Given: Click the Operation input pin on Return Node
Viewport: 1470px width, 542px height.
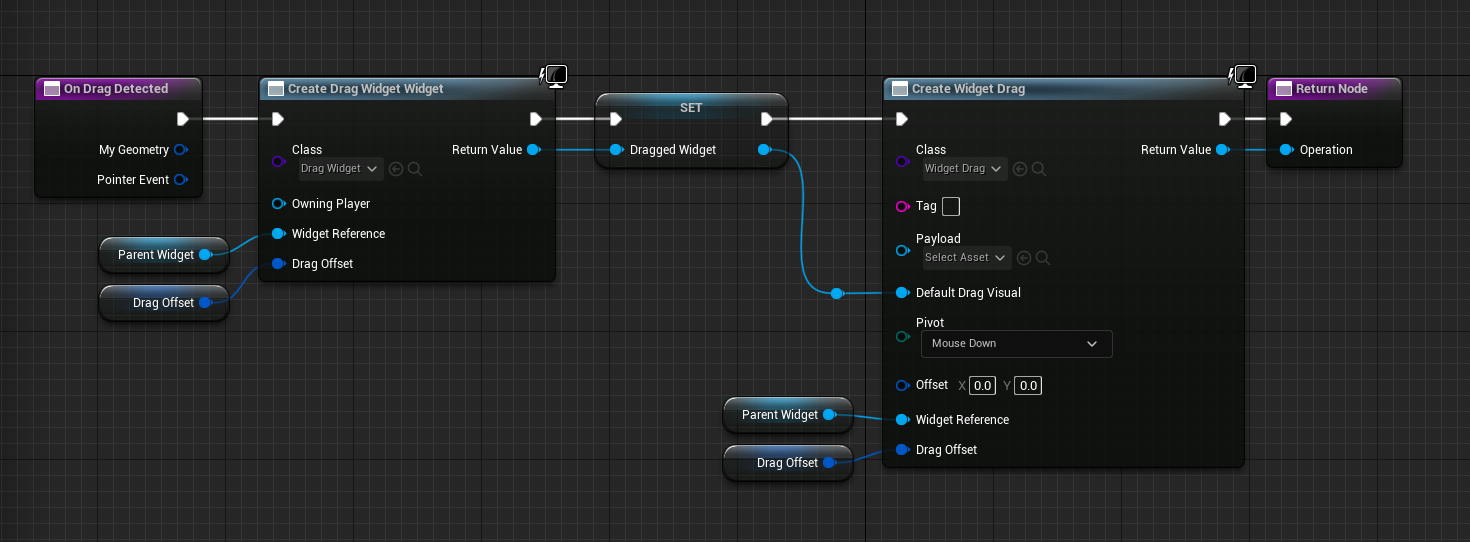Looking at the screenshot, I should coord(1286,150).
